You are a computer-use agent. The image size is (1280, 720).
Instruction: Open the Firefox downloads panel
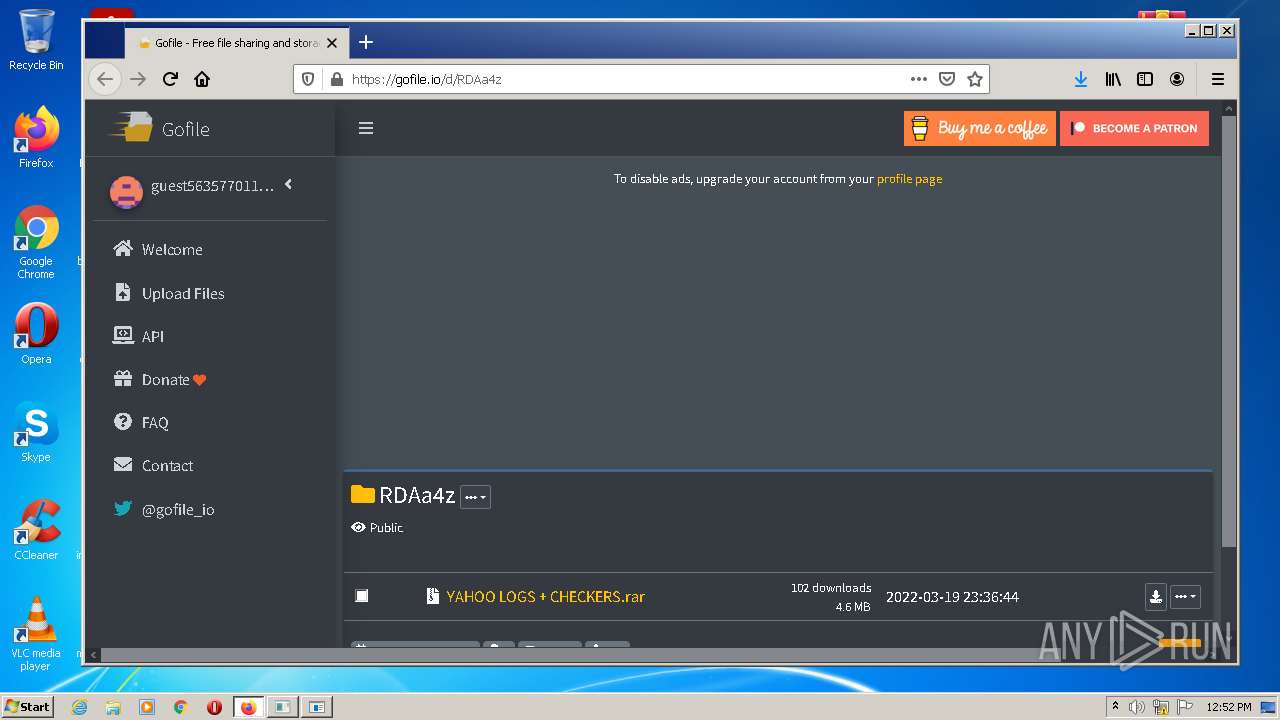coord(1081,79)
